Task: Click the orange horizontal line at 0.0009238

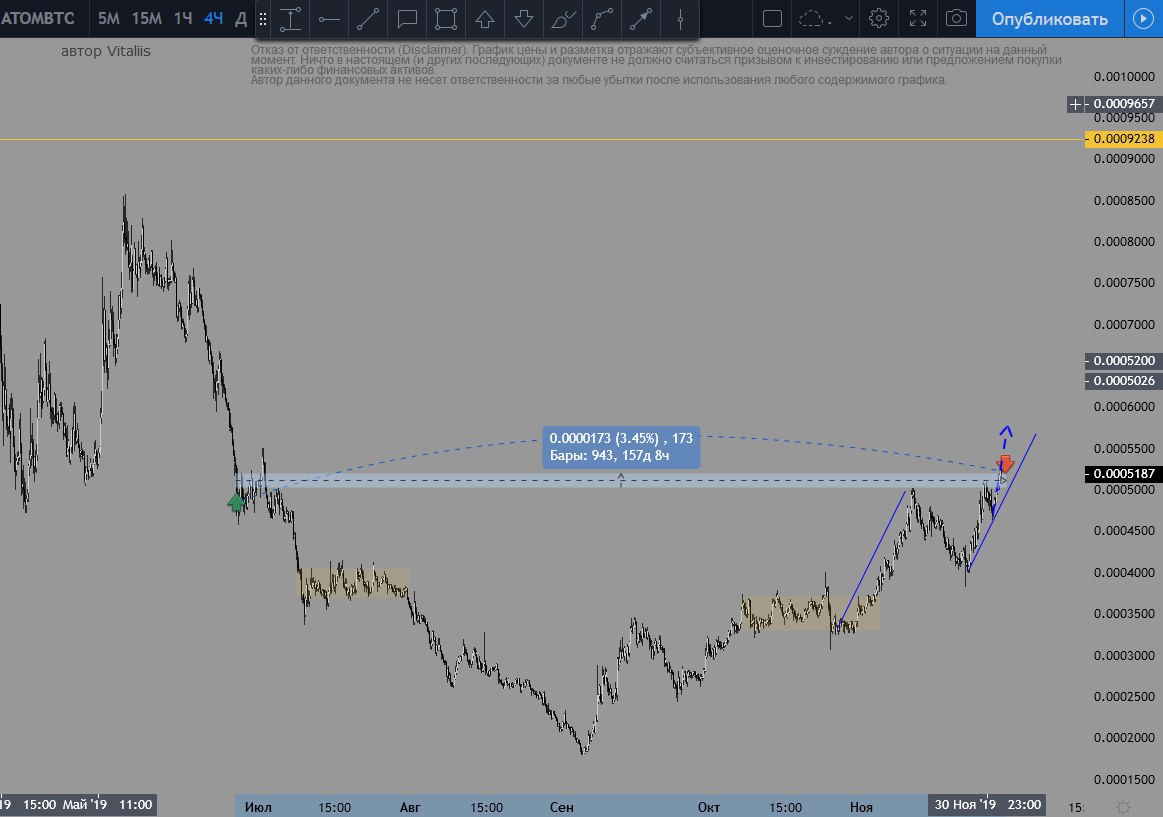Action: 541,139
